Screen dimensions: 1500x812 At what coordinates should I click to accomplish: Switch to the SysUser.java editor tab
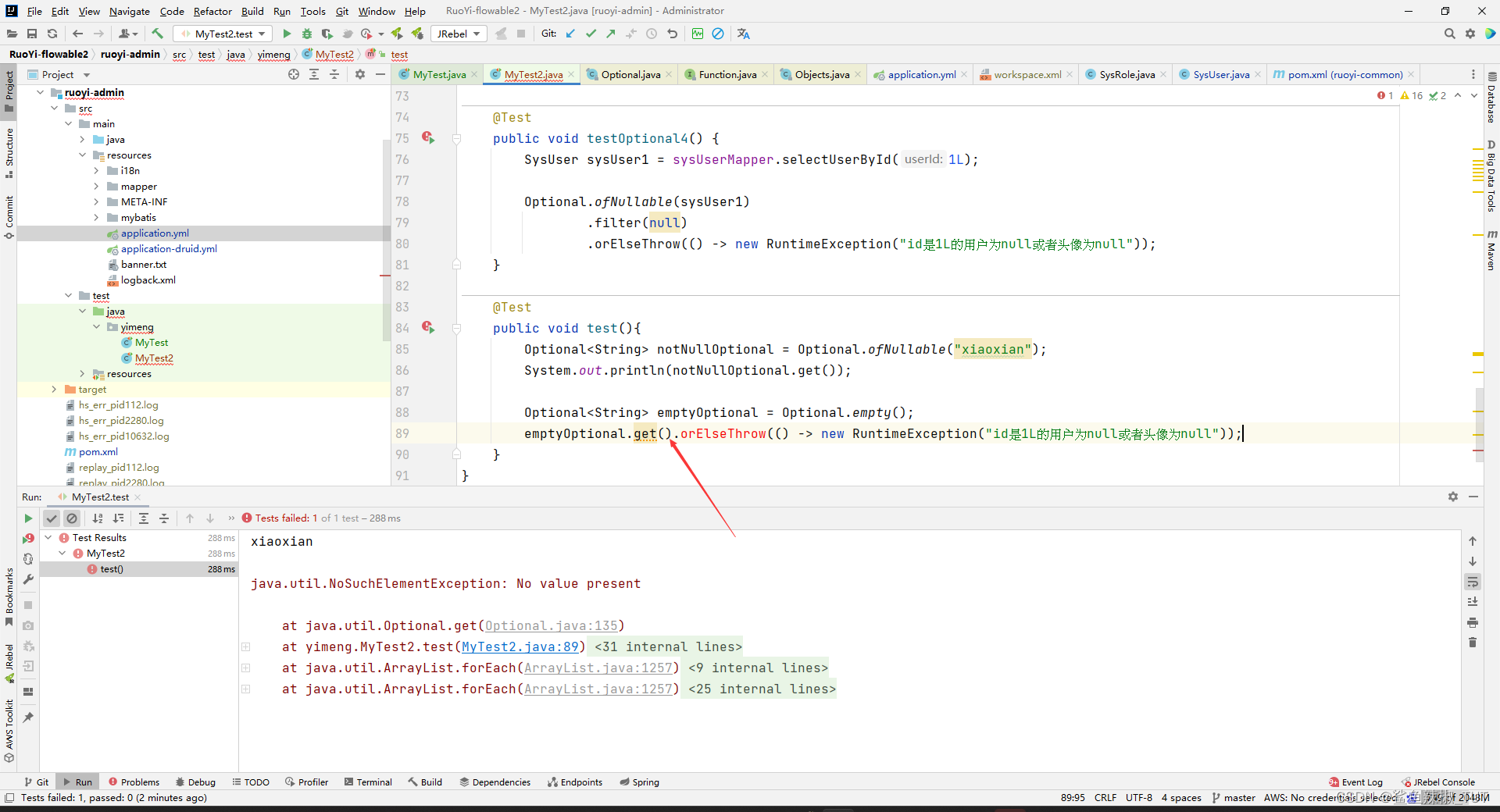(x=1221, y=75)
